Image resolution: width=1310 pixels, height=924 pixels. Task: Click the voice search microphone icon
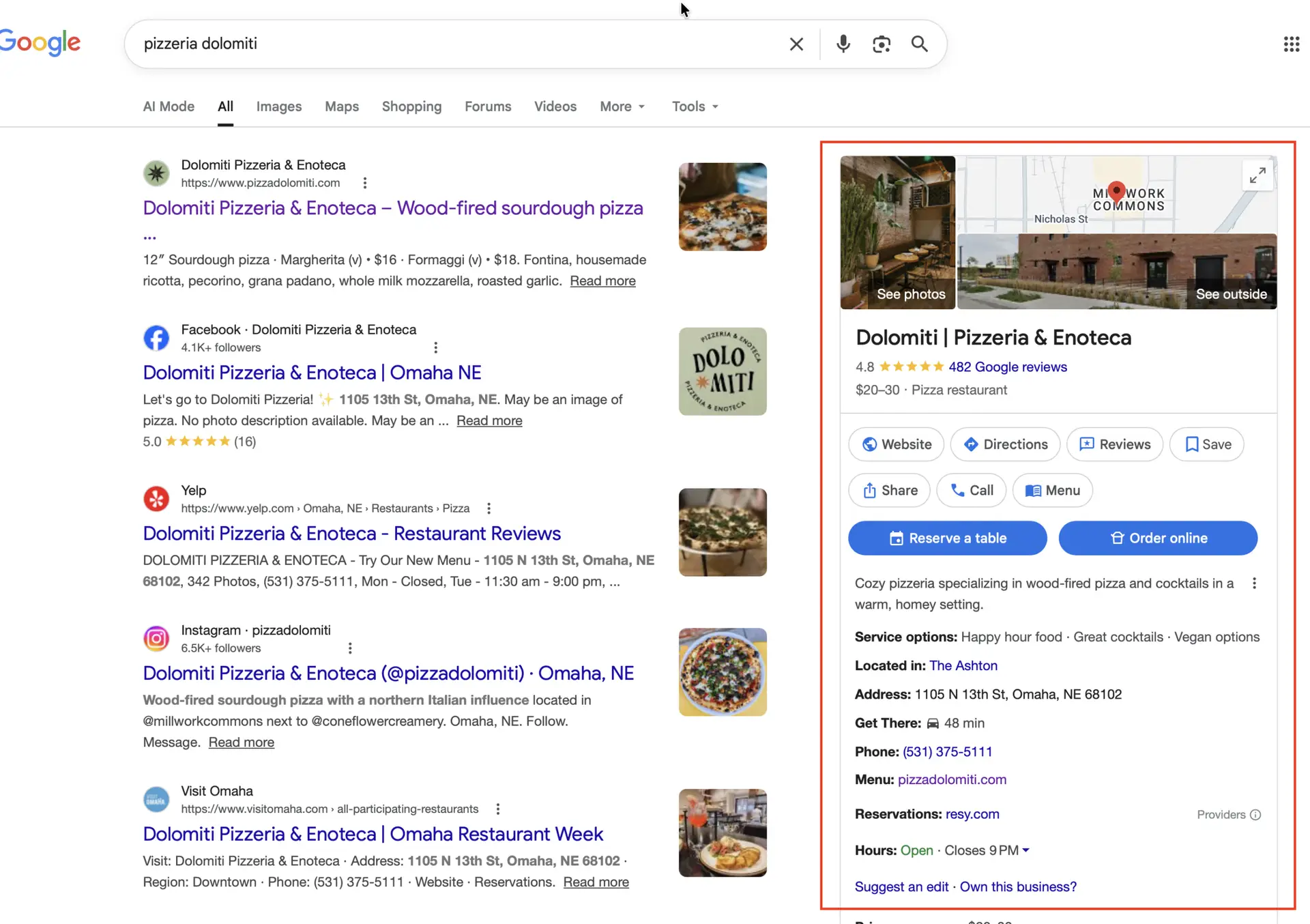[843, 44]
